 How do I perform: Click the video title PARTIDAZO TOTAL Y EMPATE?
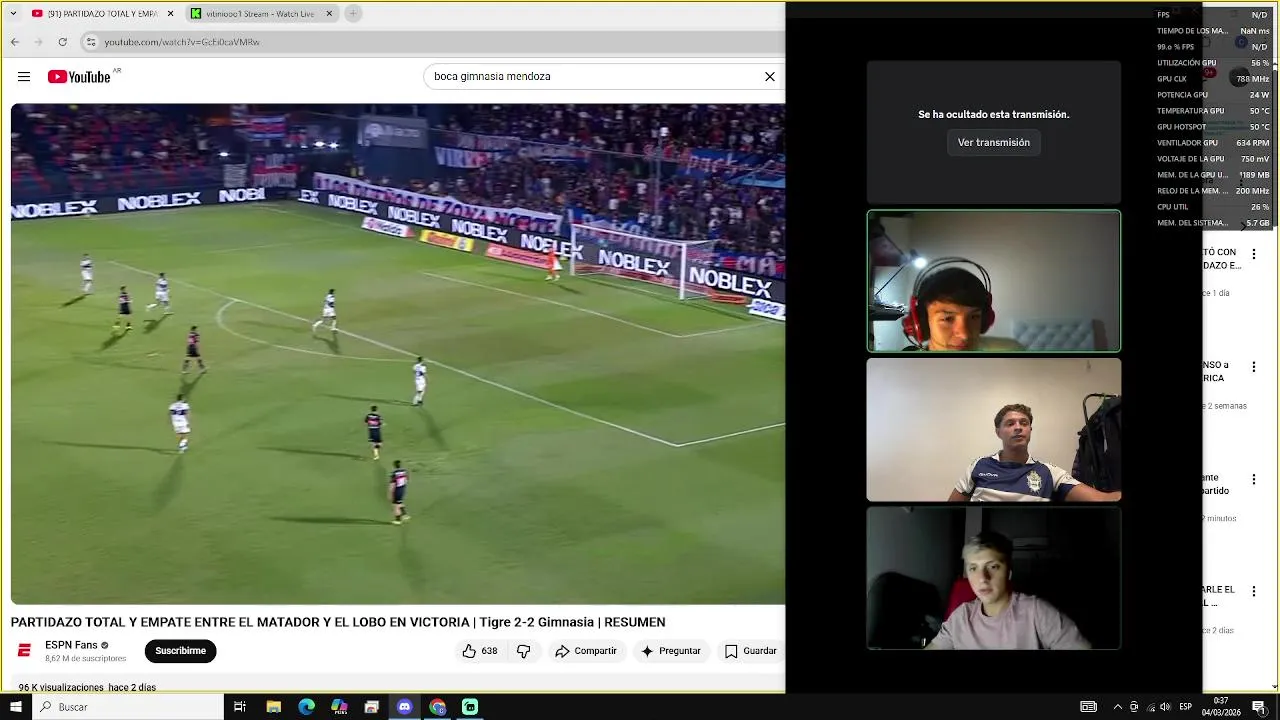click(338, 622)
